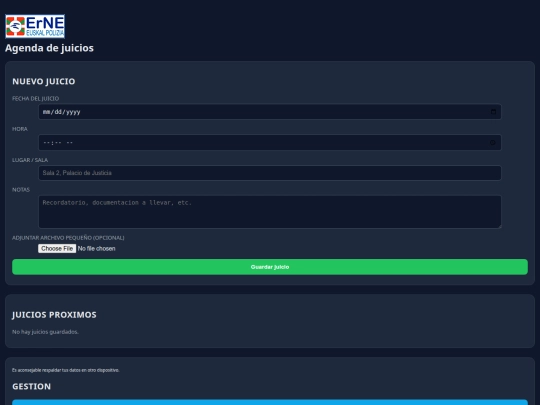The height and width of the screenshot is (405, 540).
Task: Click the NUEVO JUICIO heading
Action: 44,81
